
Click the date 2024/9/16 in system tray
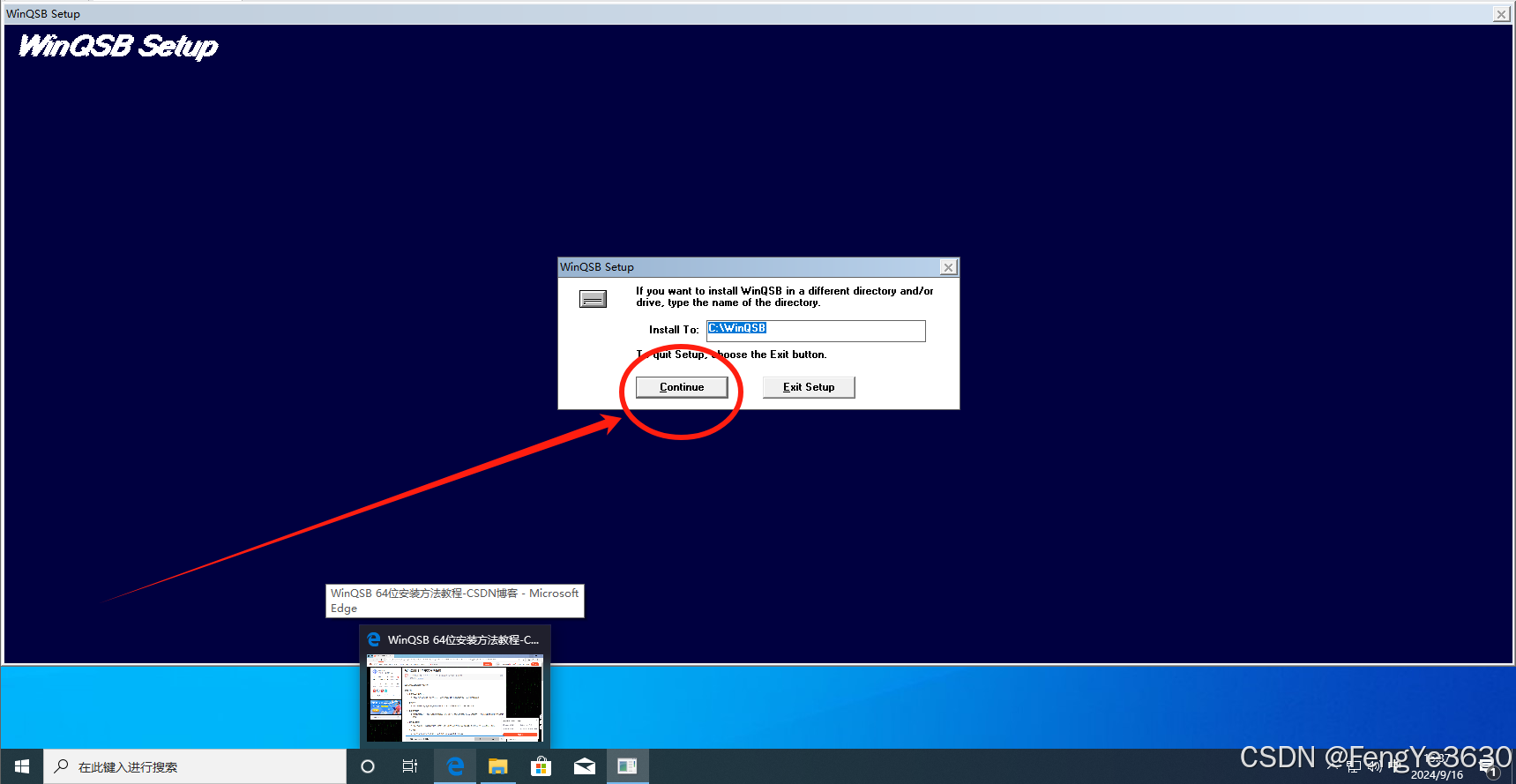click(1437, 775)
